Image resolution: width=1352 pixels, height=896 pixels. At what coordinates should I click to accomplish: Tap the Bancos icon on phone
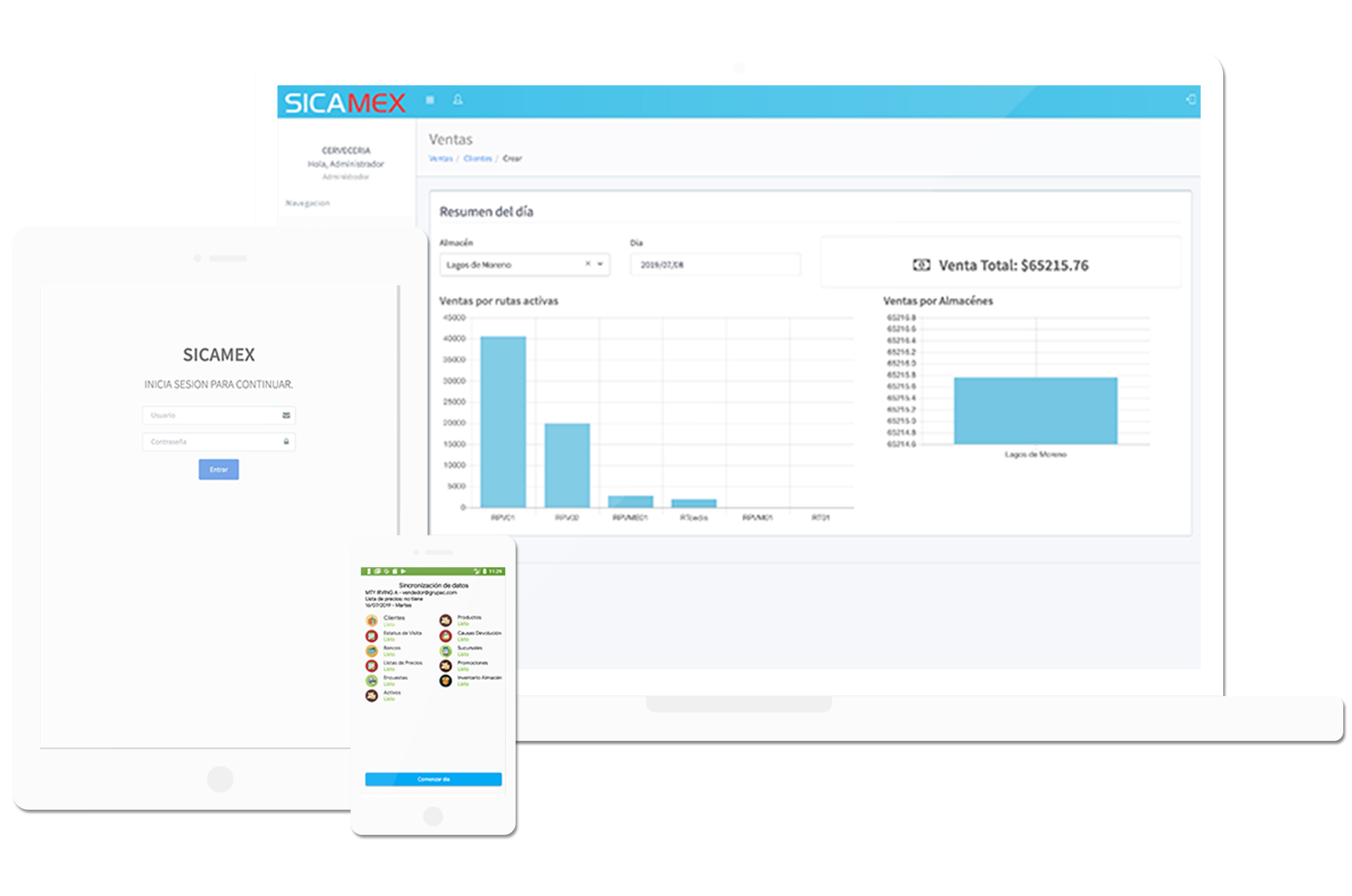[x=372, y=651]
